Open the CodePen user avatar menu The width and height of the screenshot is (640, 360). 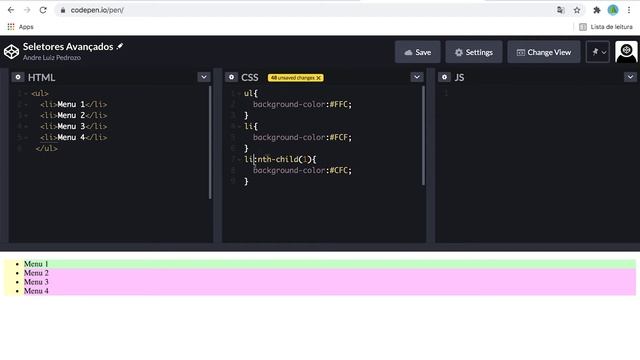(626, 52)
